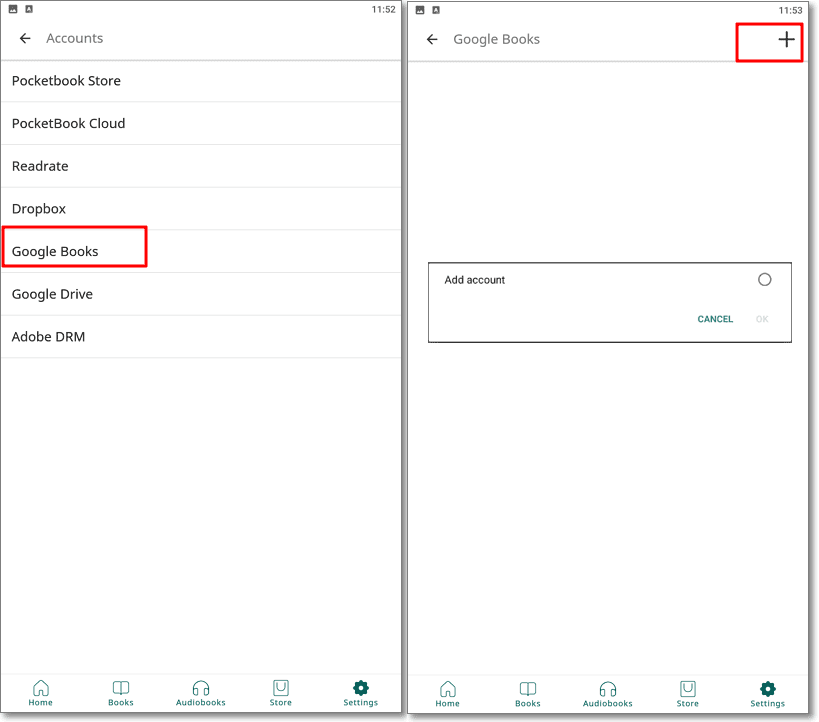Open Readrate account entry

tap(201, 166)
